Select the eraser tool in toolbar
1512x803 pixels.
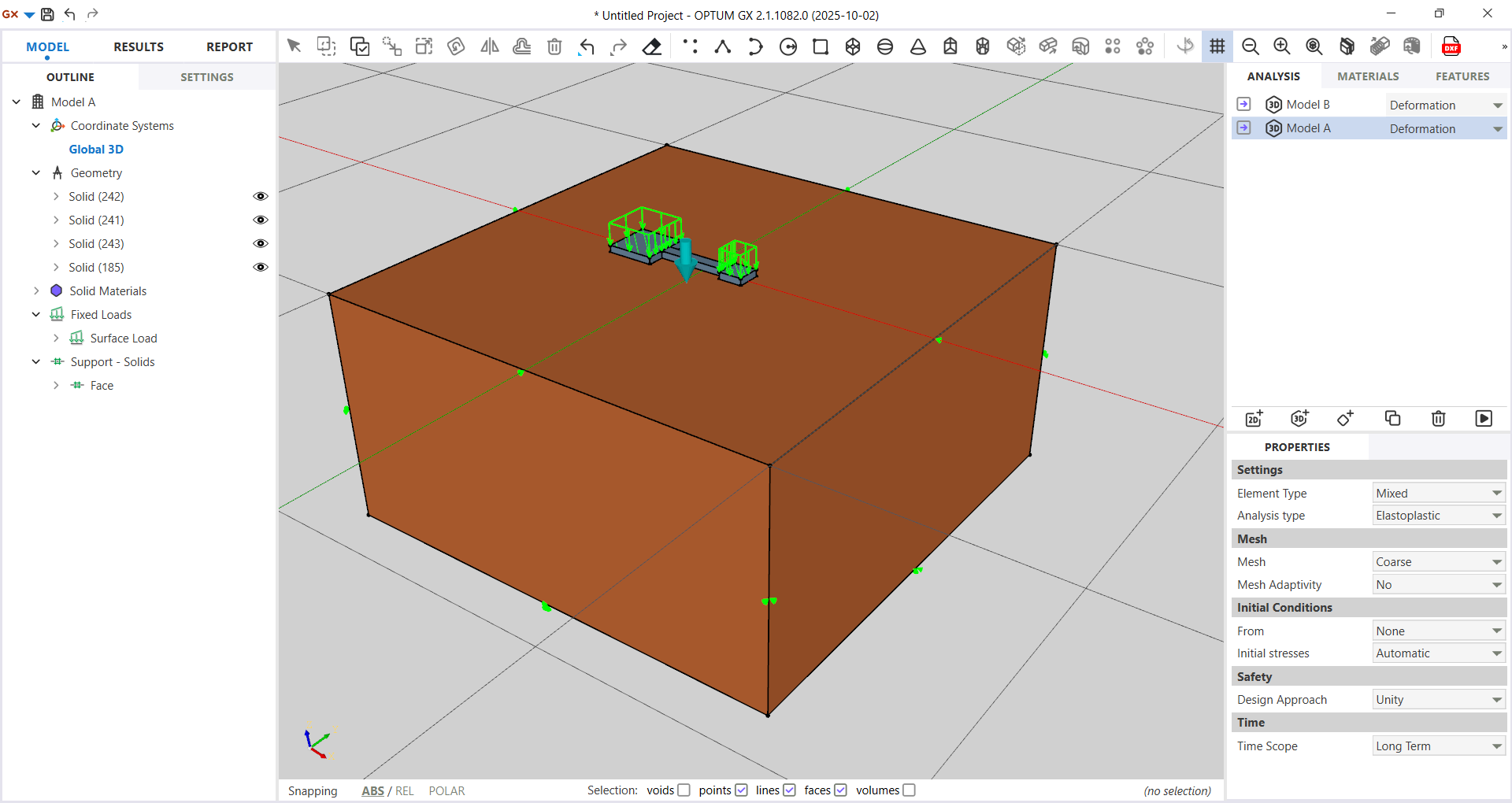click(x=651, y=46)
